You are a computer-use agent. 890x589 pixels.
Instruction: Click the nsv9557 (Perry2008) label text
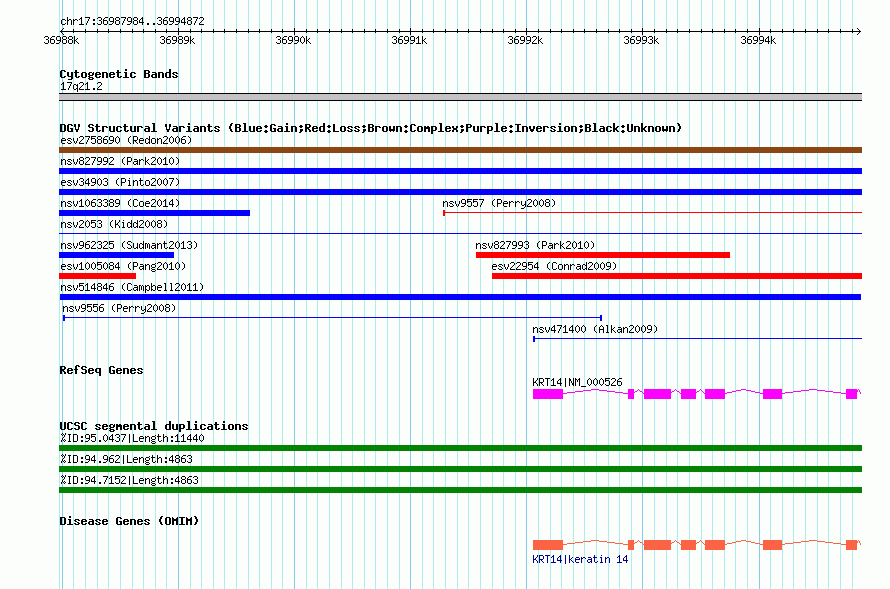point(499,203)
